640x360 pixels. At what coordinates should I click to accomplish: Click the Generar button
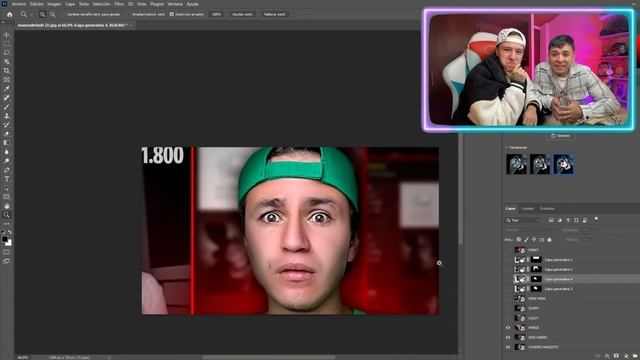[560, 136]
